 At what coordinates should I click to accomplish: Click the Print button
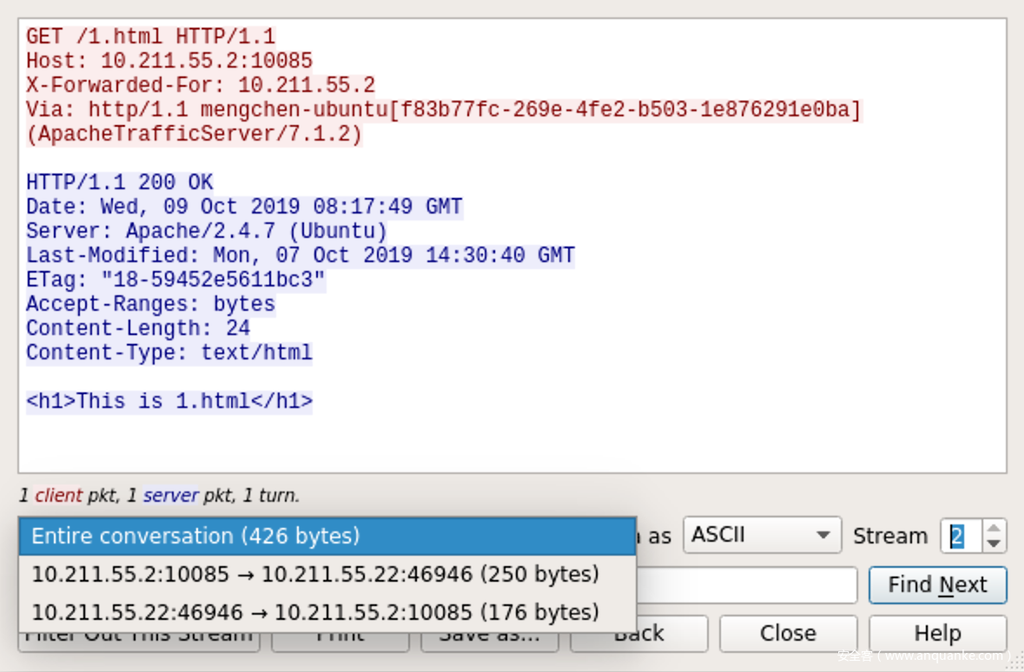(x=340, y=640)
